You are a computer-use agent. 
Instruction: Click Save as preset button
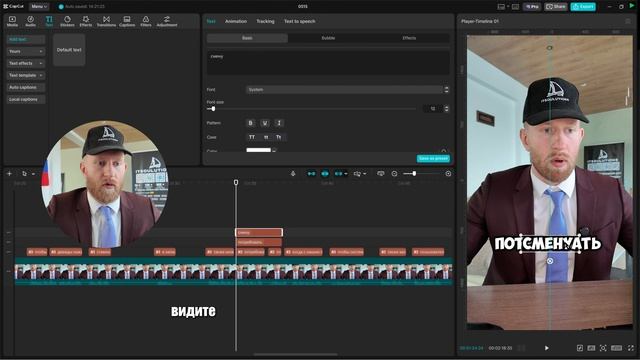433,158
